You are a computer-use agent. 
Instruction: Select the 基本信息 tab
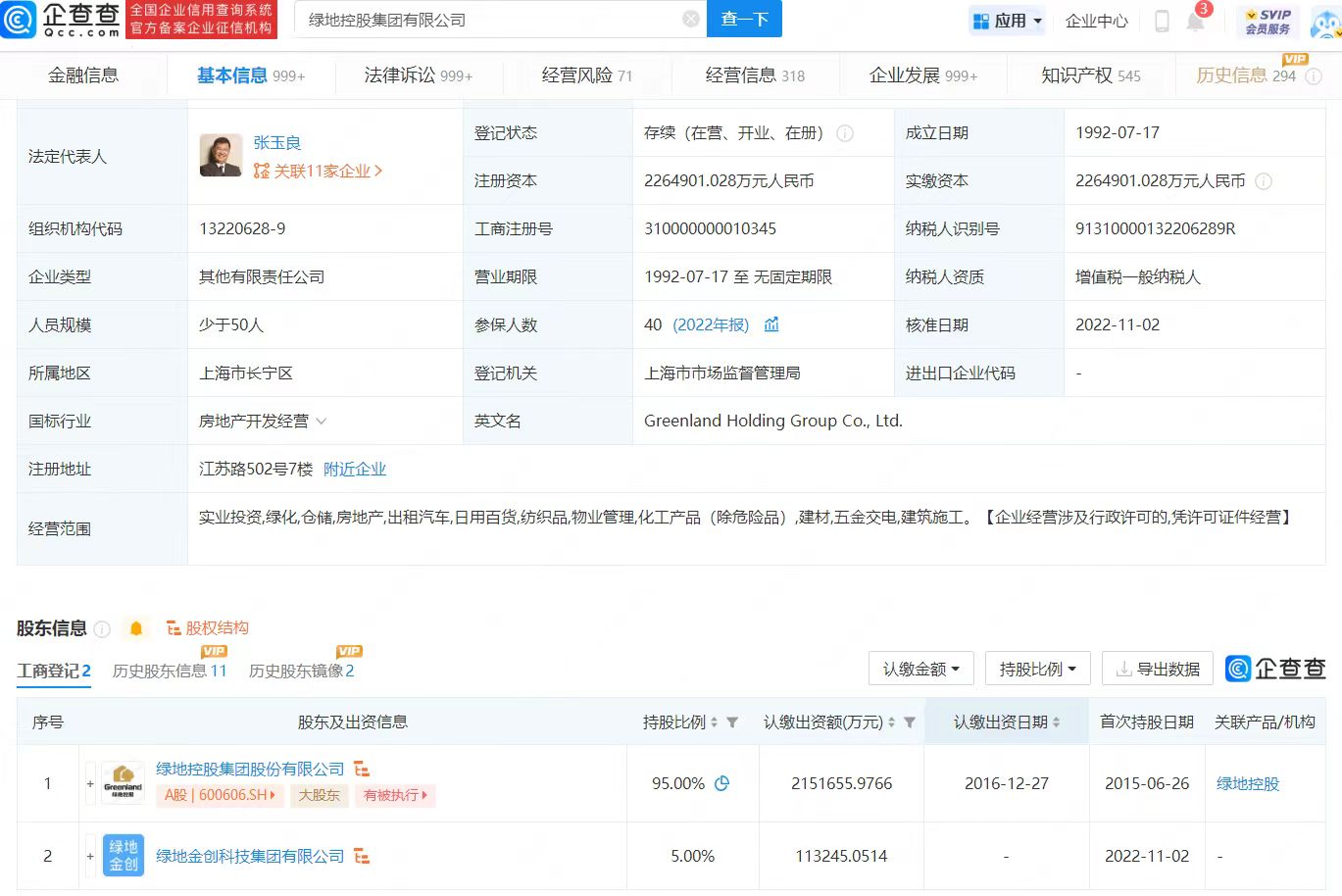(251, 75)
